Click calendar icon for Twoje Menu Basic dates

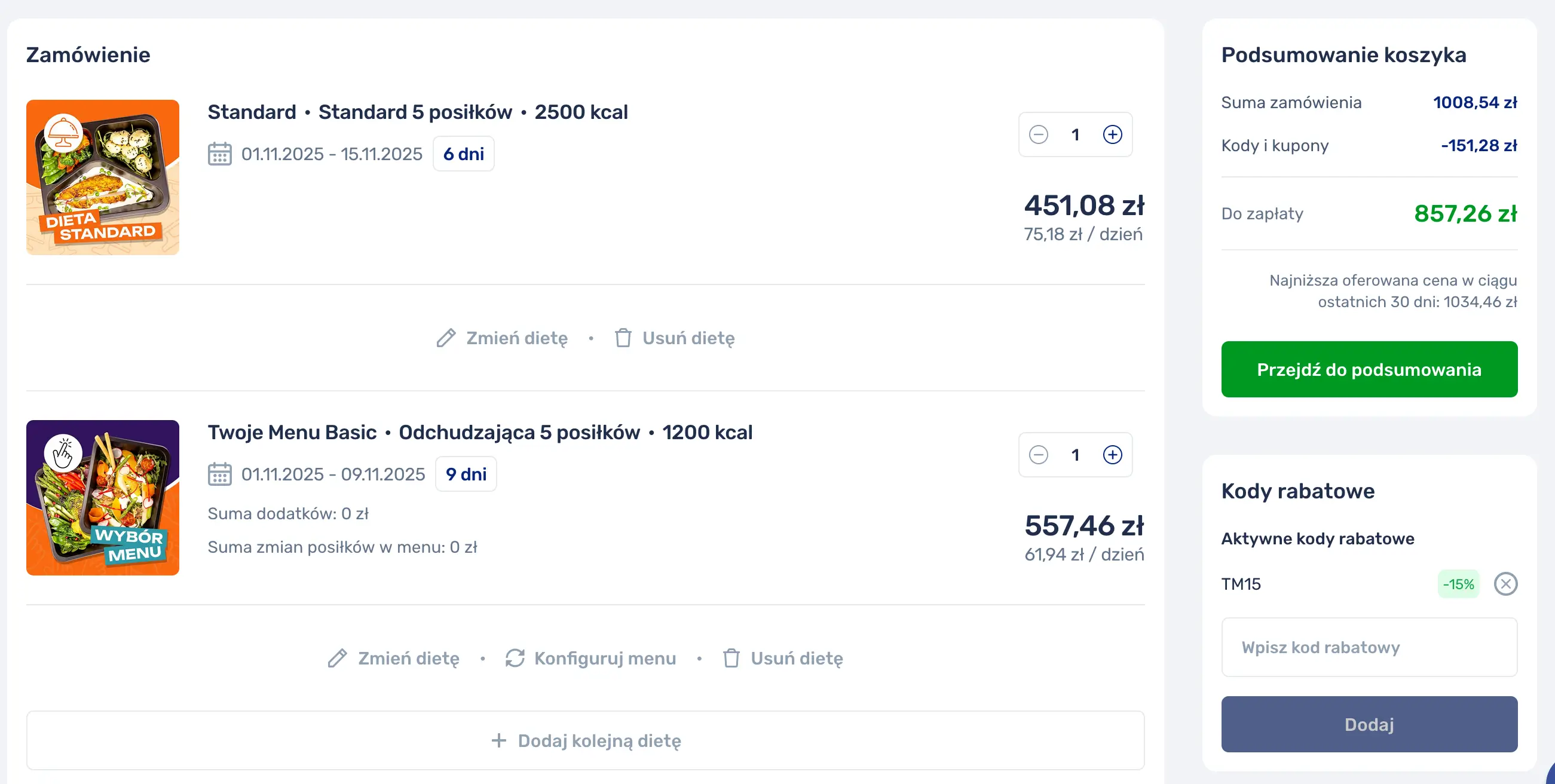click(x=220, y=474)
